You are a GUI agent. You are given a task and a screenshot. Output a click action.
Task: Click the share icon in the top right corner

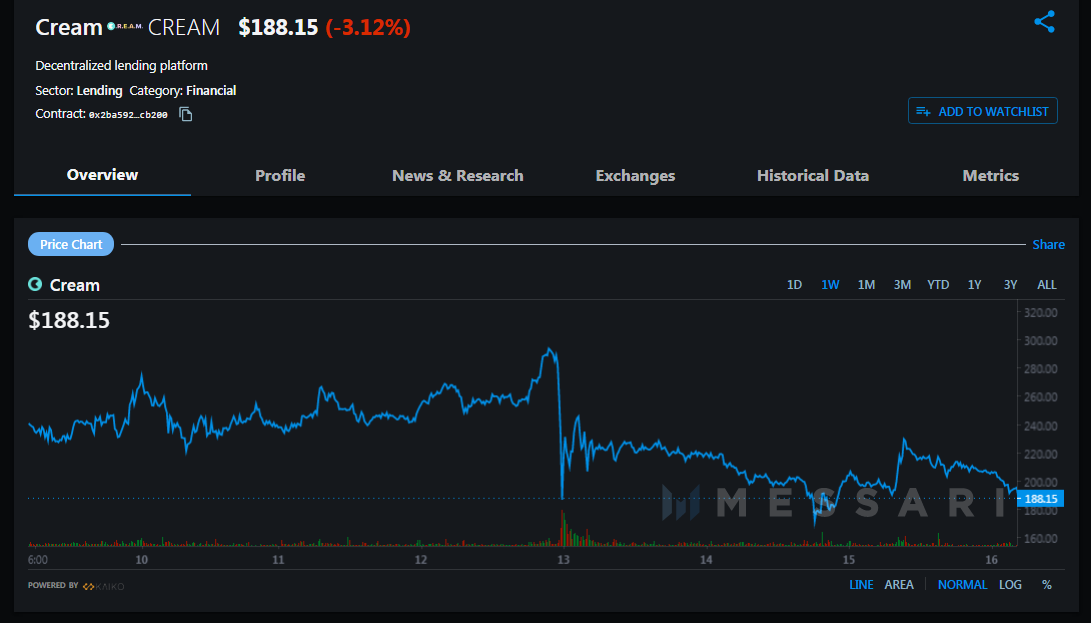1044,21
